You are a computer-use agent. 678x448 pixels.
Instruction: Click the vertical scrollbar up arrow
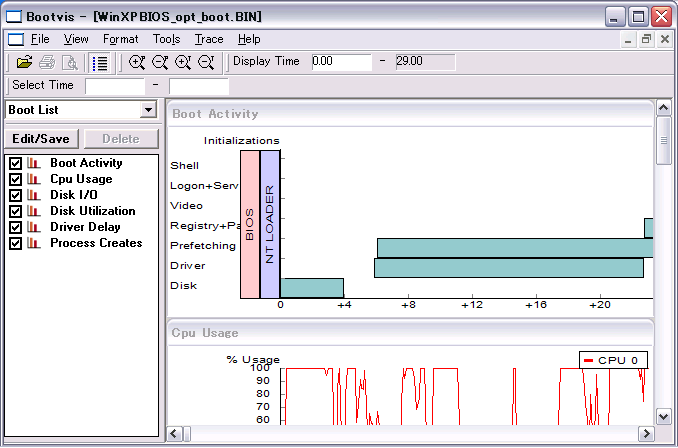point(664,107)
